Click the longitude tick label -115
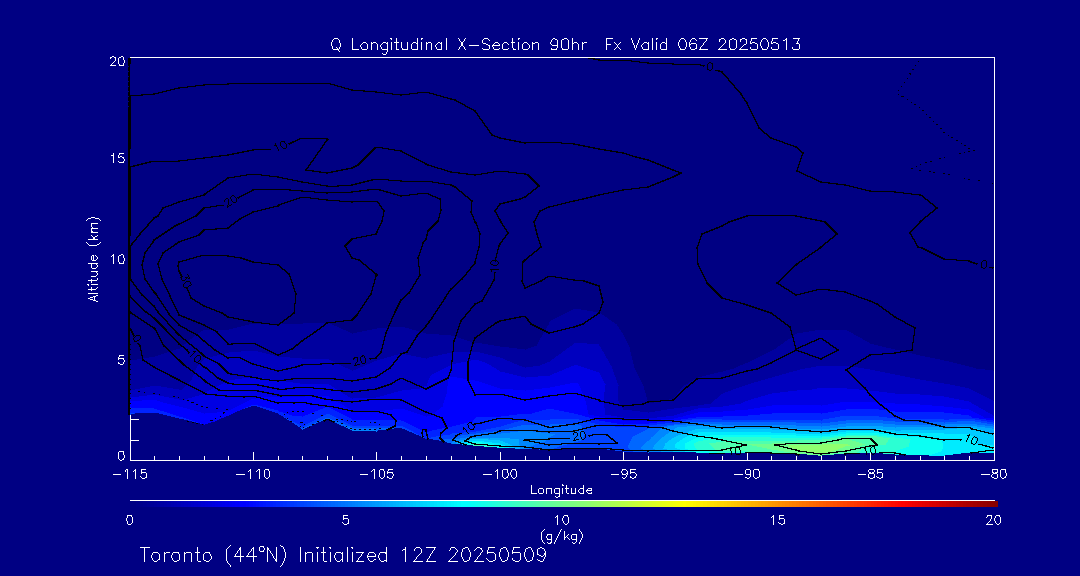 point(130,474)
